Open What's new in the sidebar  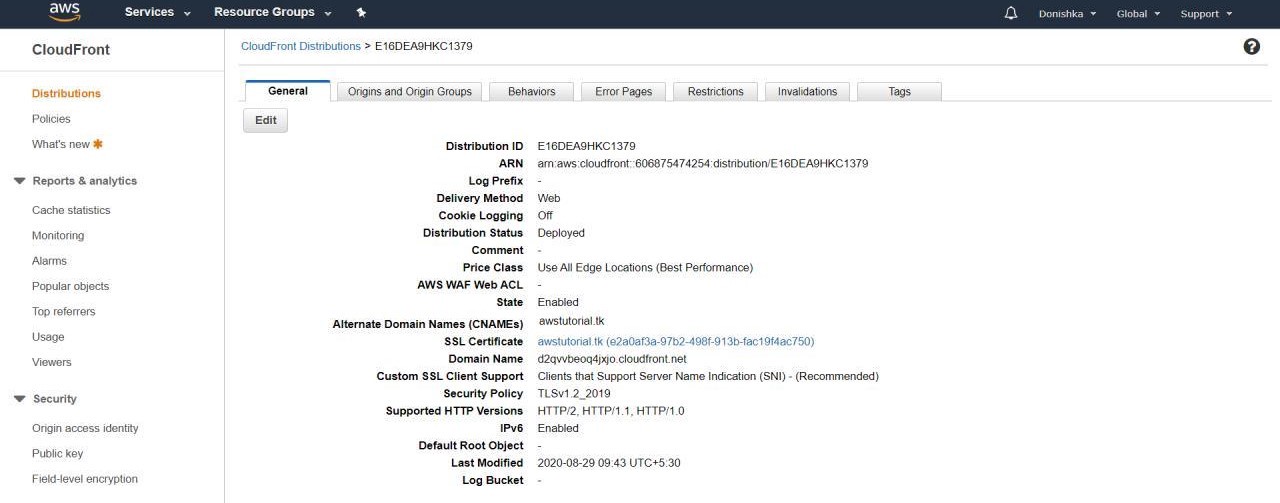click(x=61, y=144)
